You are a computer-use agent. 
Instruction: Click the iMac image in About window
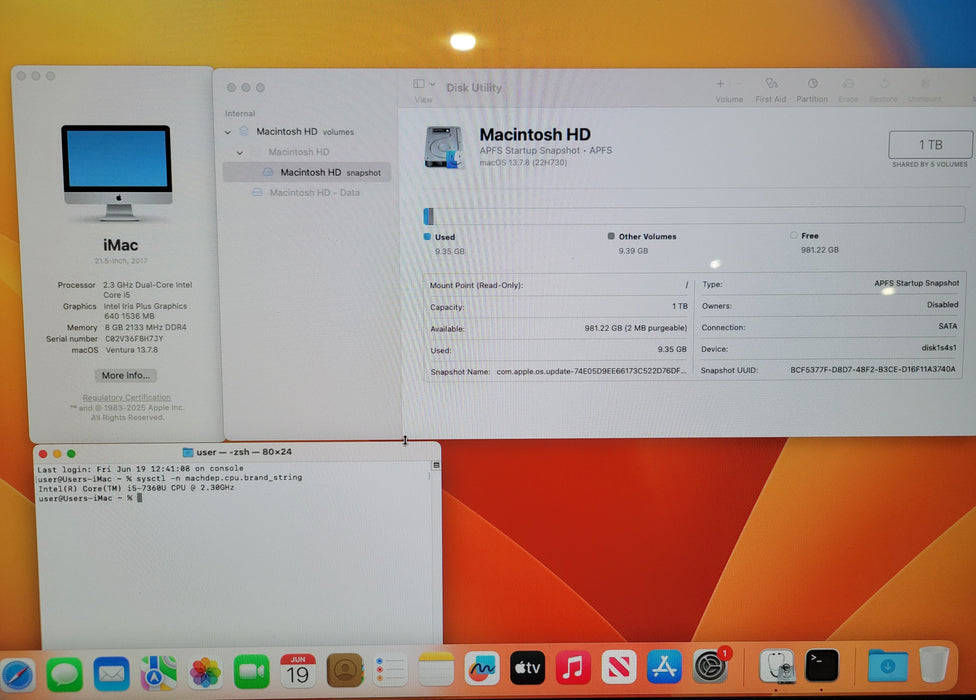pyautogui.click(x=116, y=172)
